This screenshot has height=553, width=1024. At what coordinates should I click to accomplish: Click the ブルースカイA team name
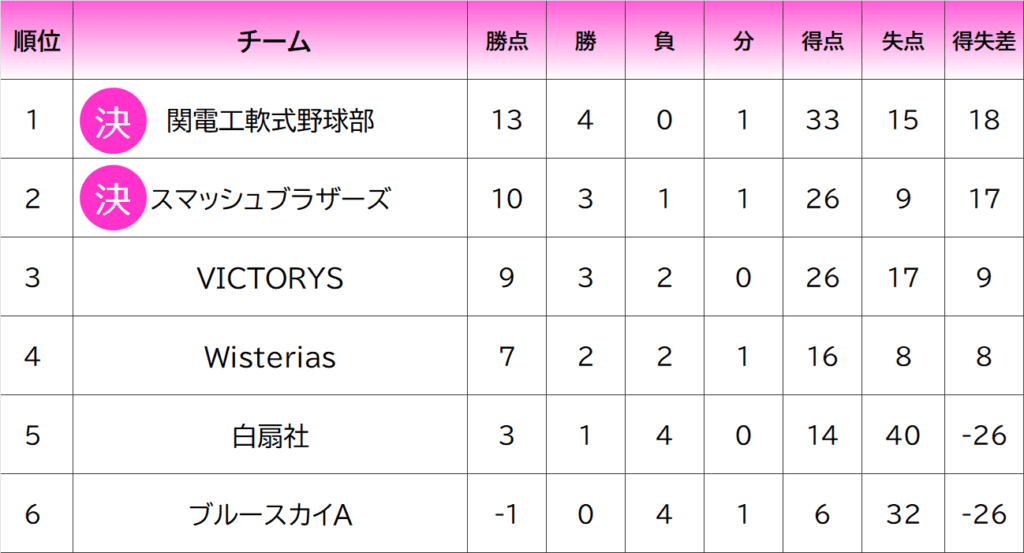(270, 514)
